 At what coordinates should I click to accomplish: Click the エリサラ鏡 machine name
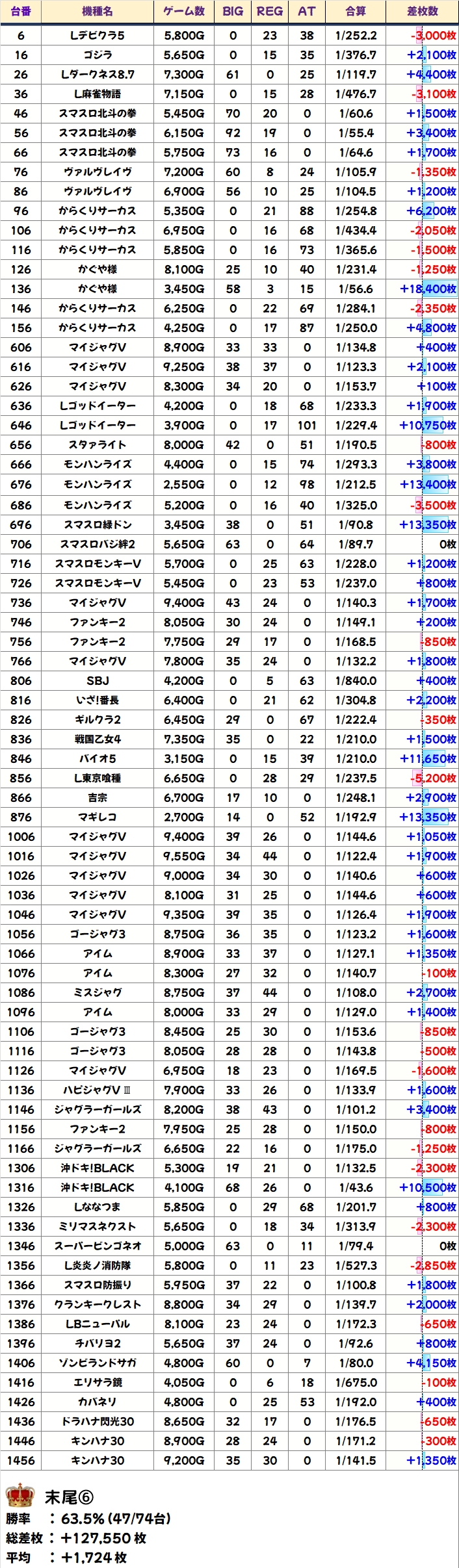coord(98,1382)
